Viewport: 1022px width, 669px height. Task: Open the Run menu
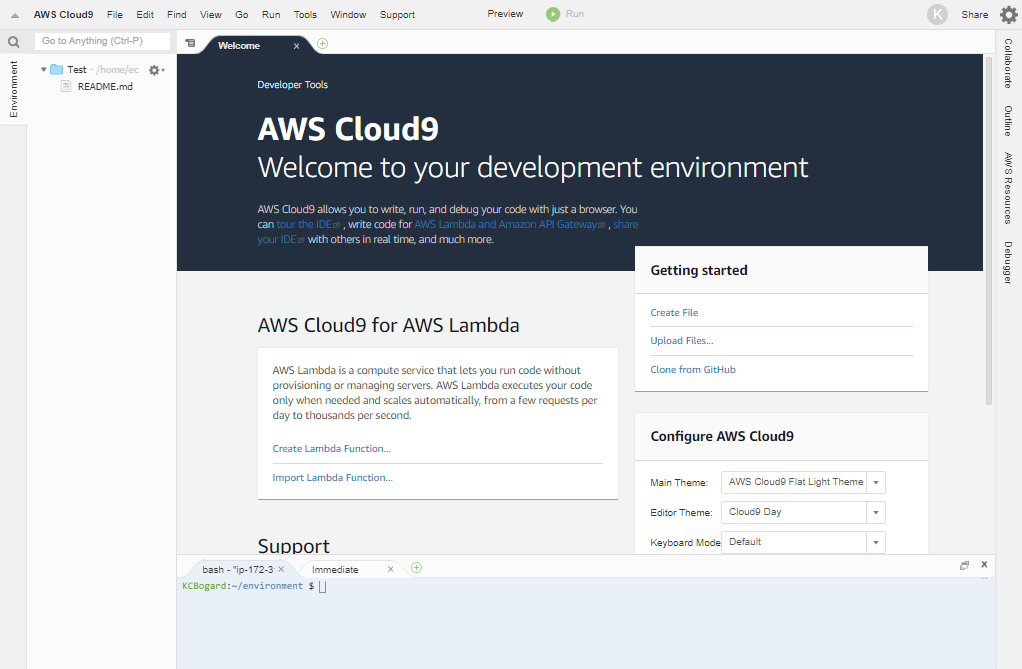pos(271,14)
